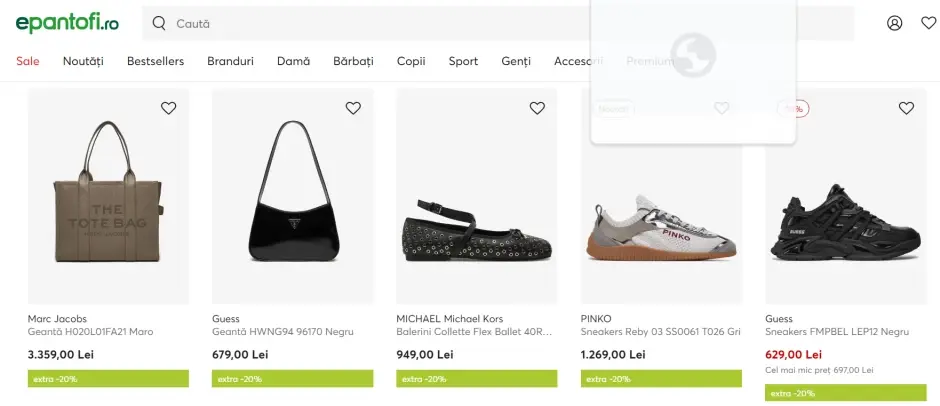Go to the Genți category
The height and width of the screenshot is (406, 940).
[516, 61]
